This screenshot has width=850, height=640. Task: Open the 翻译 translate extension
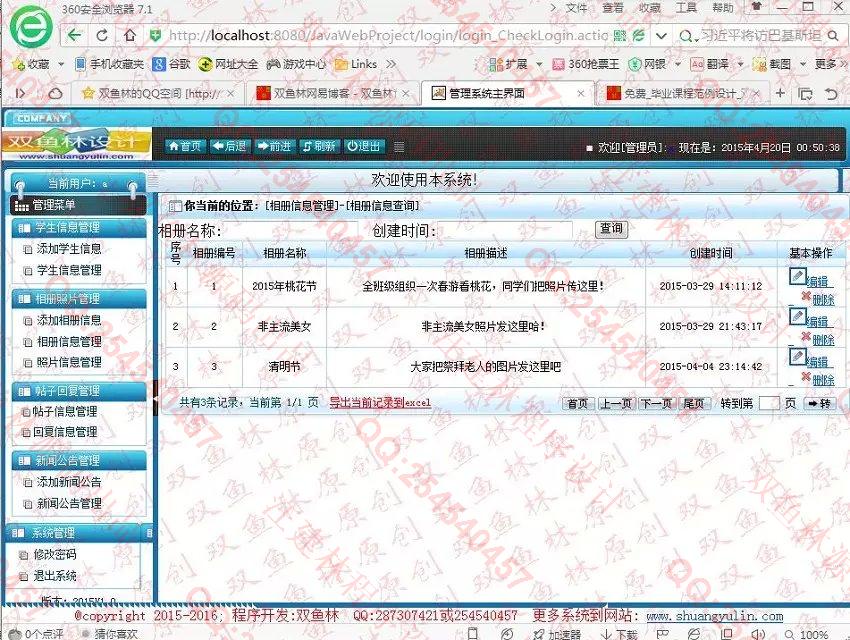point(710,64)
